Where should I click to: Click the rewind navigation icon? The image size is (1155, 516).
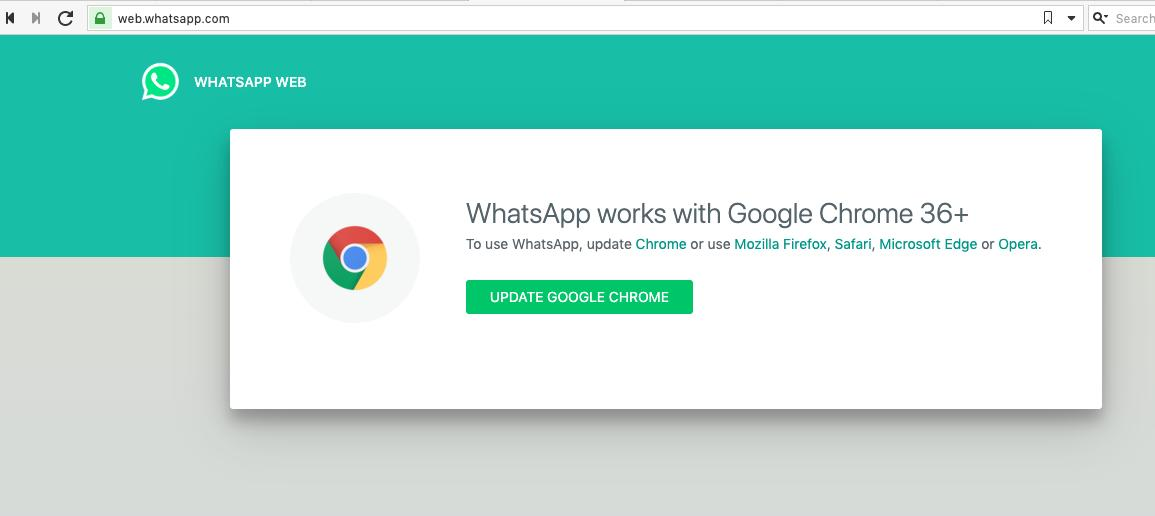(x=10, y=18)
